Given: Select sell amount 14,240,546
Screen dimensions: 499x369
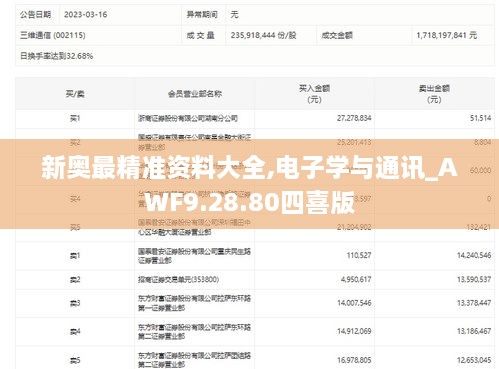Looking at the screenshot, I should coord(474,256).
